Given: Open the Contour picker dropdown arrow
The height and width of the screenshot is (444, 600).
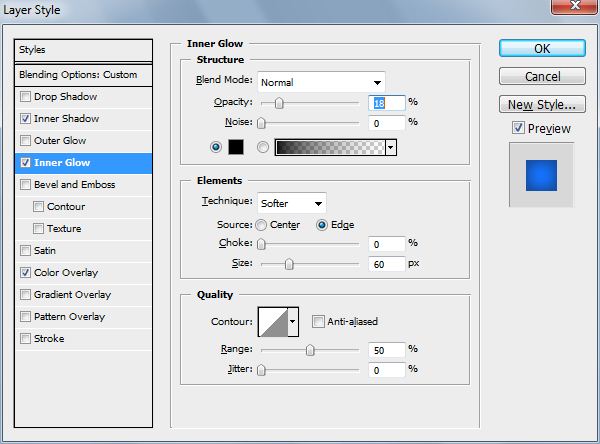Looking at the screenshot, I should (293, 322).
